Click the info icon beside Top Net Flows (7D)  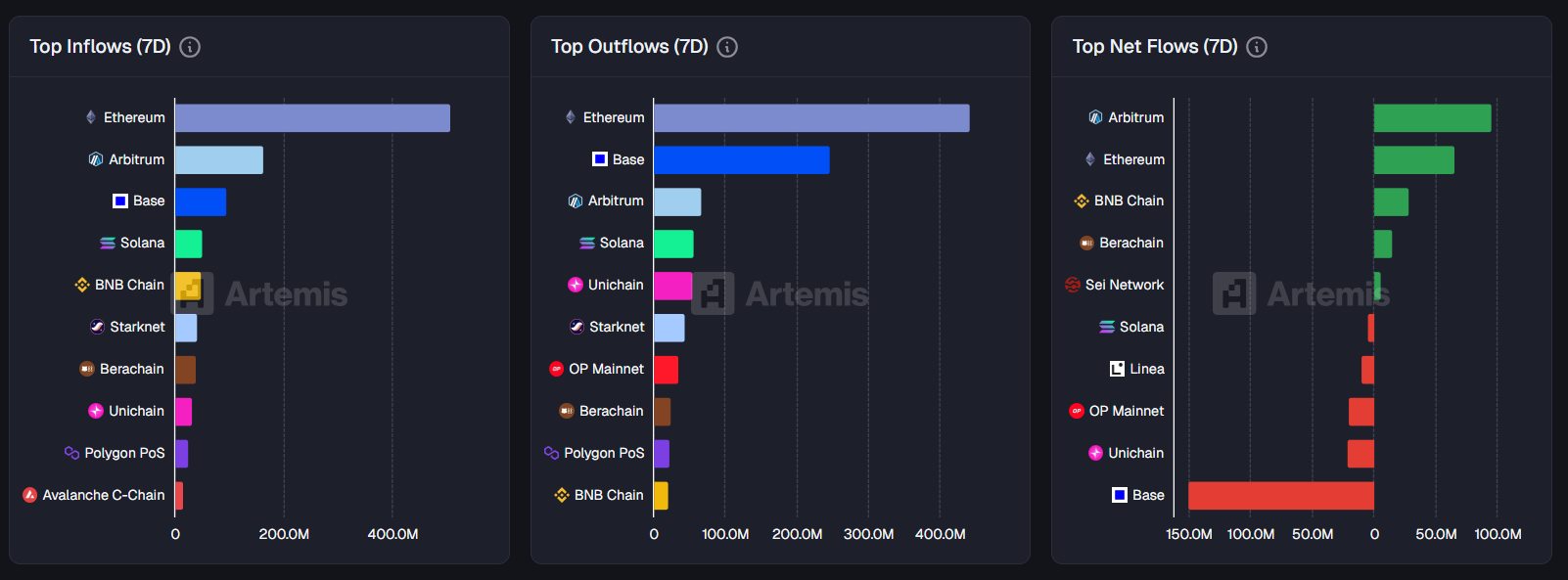(x=1257, y=47)
